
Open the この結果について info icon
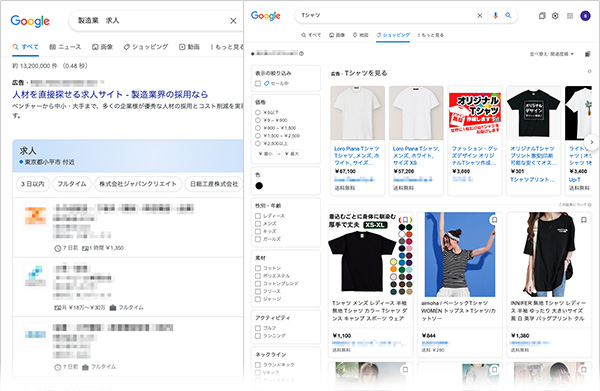pos(589,205)
